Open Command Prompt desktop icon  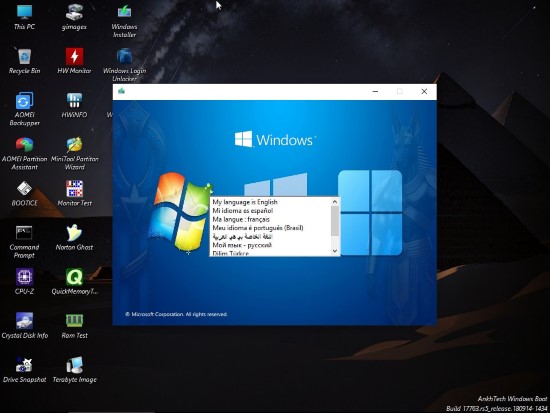pyautogui.click(x=24, y=242)
